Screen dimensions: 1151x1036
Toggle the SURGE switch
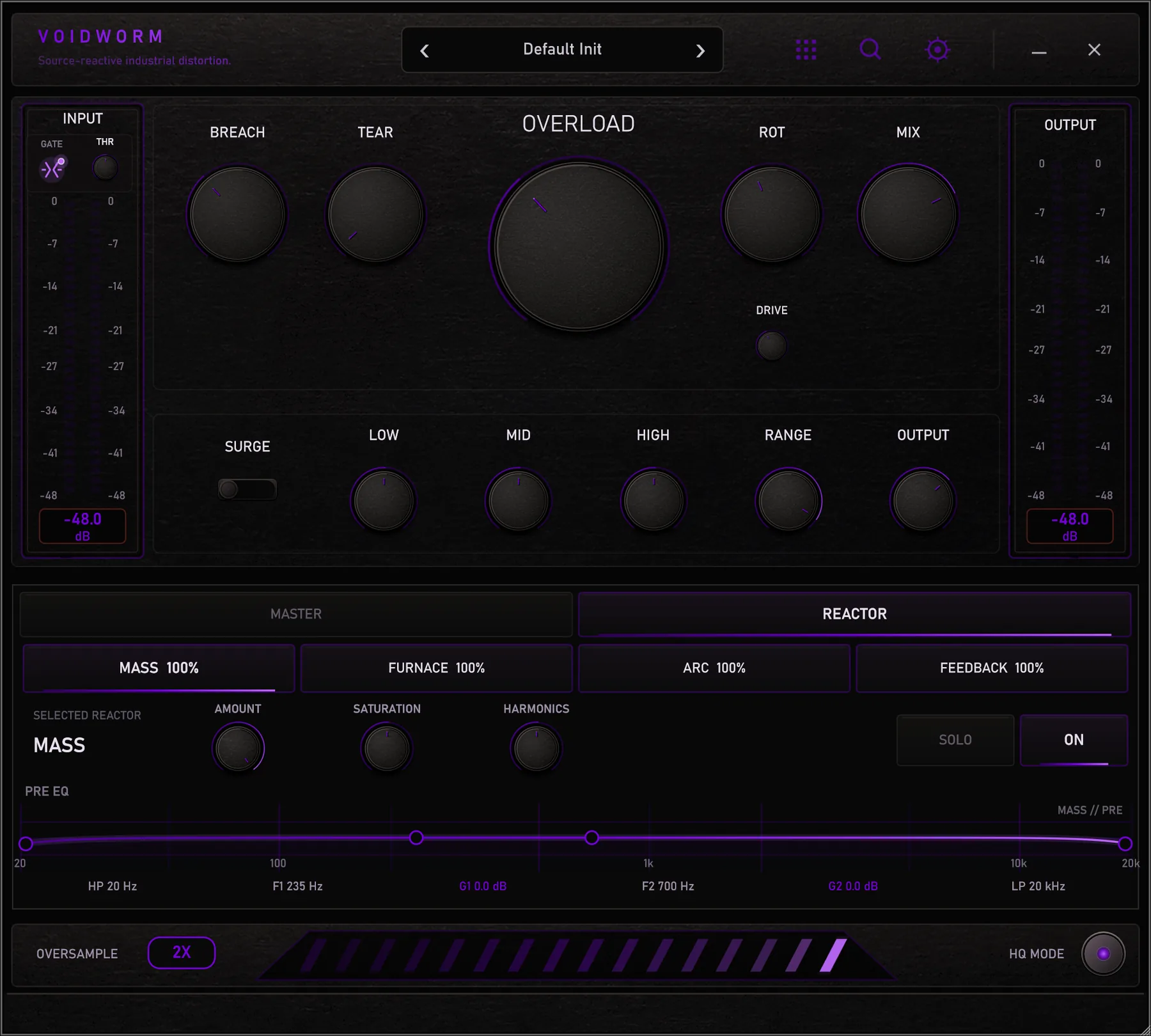pyautogui.click(x=247, y=489)
